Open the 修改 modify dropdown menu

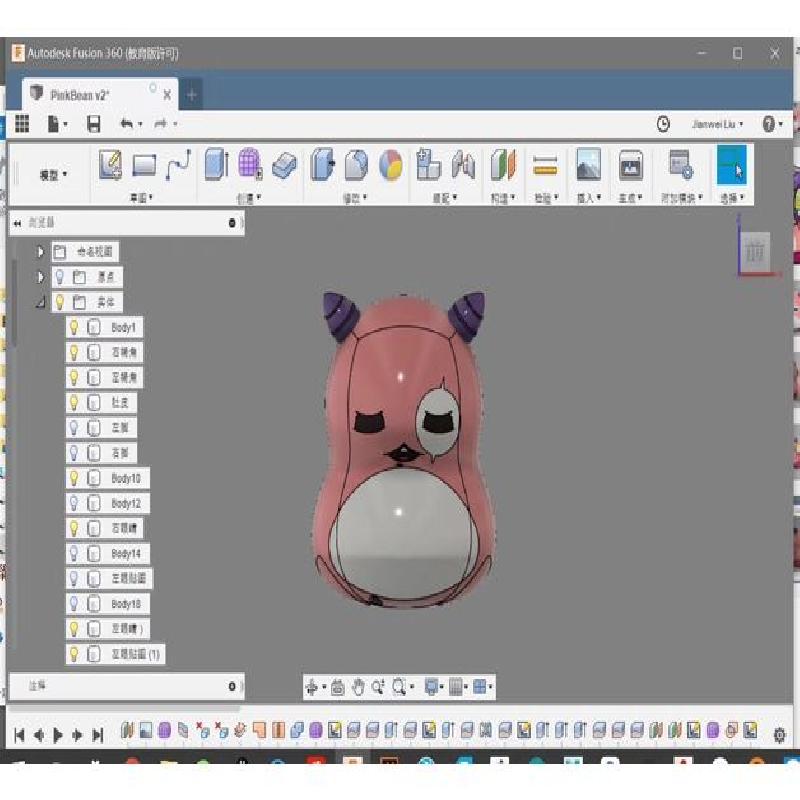click(355, 198)
